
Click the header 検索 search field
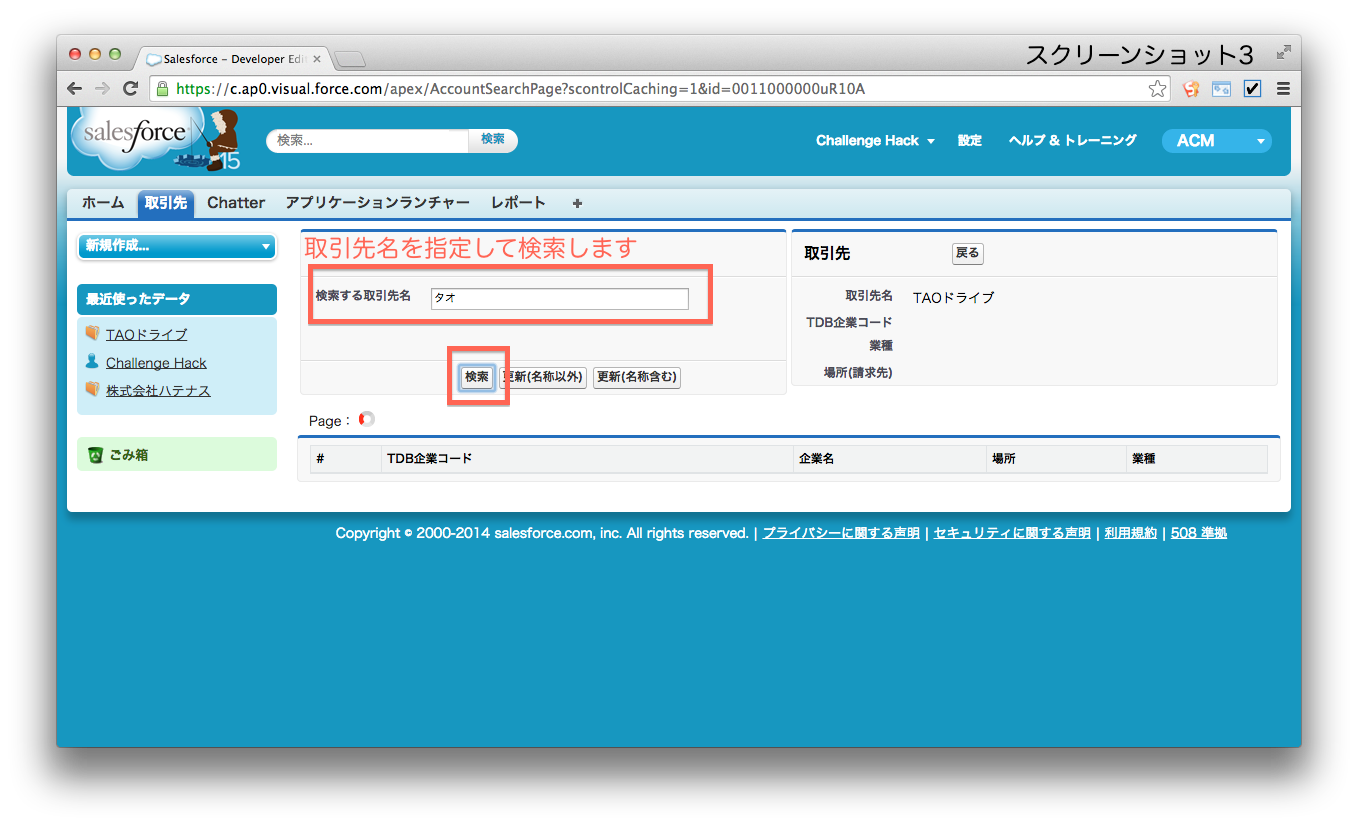click(368, 140)
